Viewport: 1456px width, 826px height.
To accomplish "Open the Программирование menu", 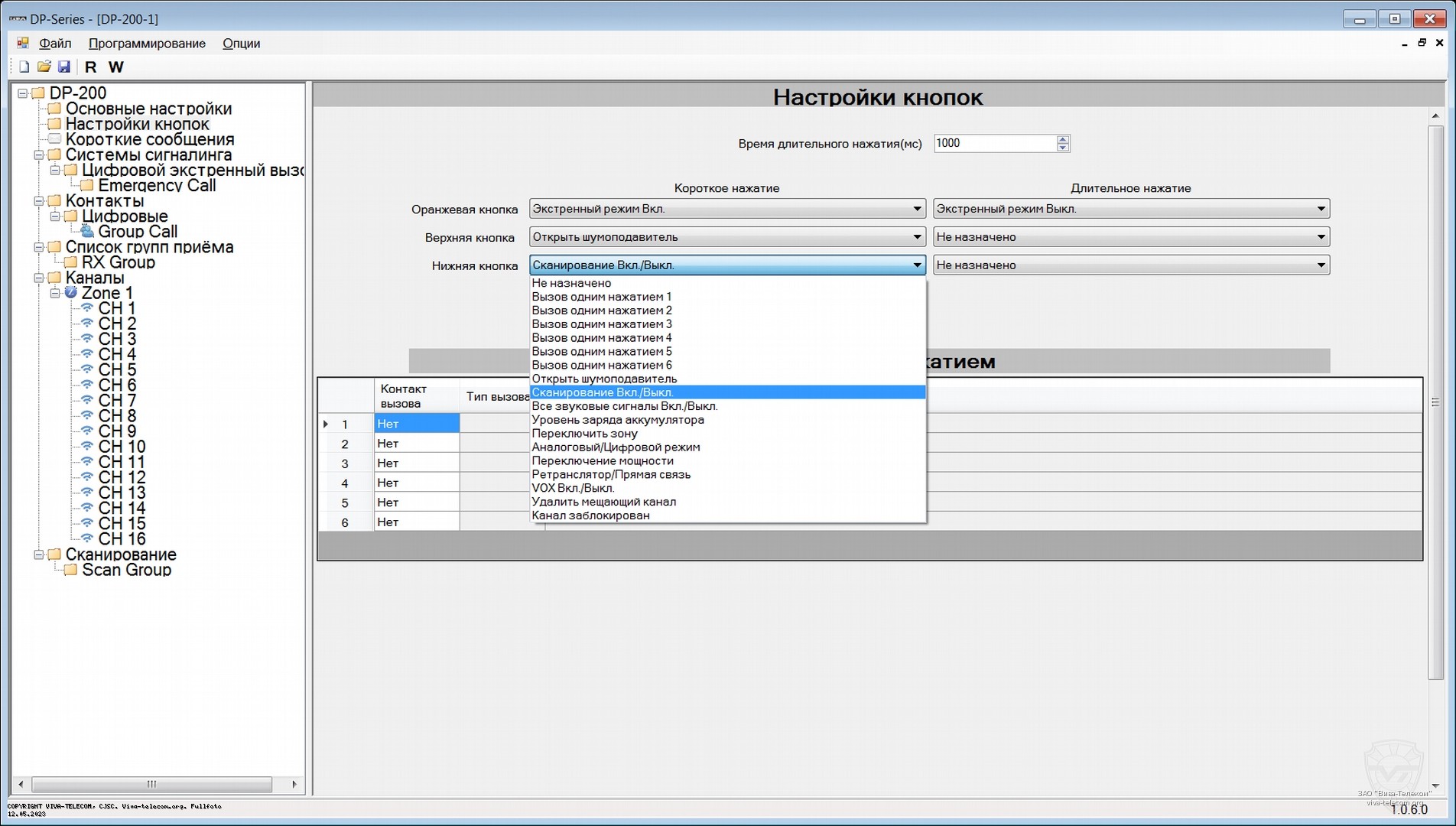I will 147,44.
